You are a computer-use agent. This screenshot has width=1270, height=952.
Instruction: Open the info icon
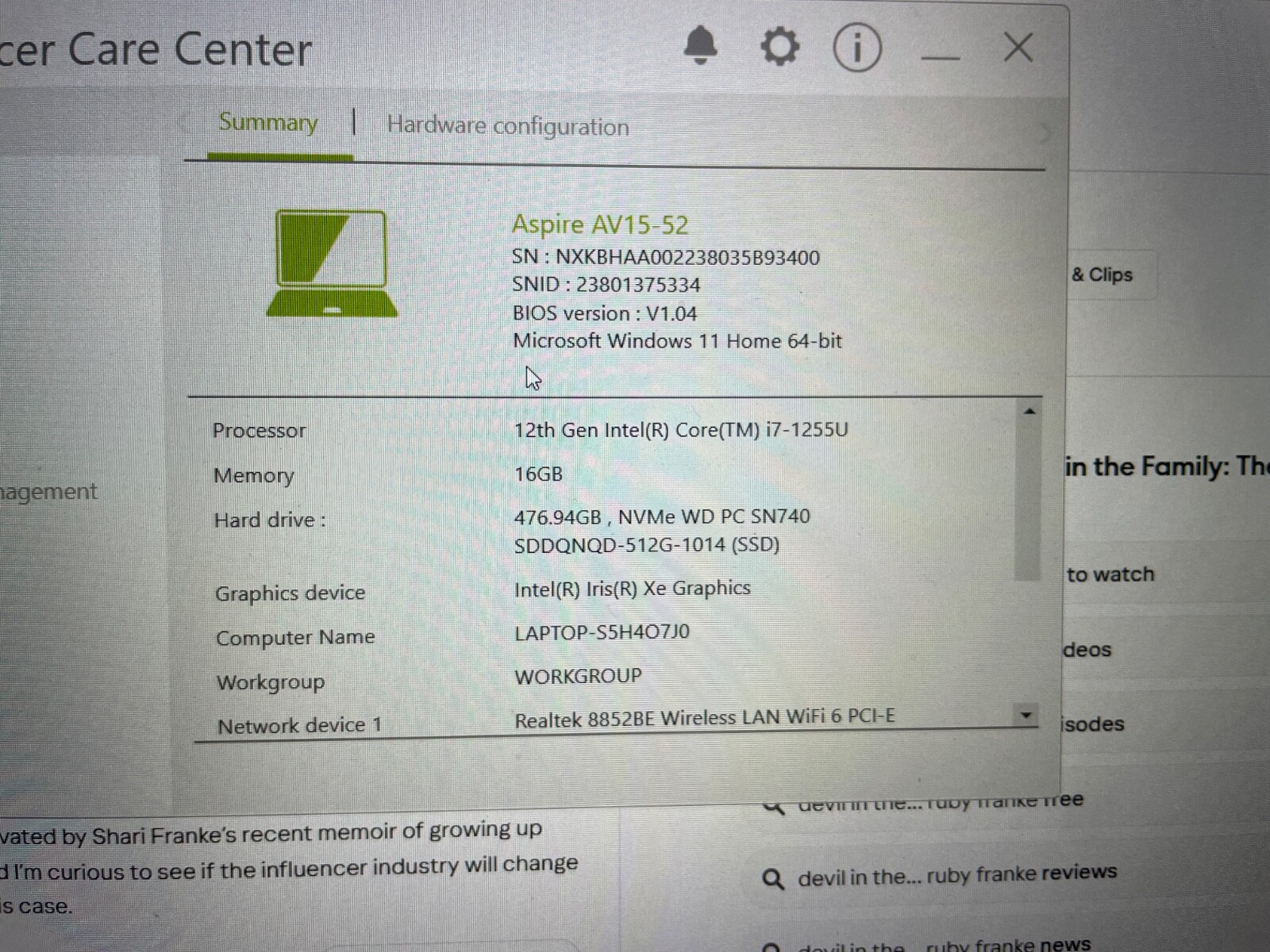(x=857, y=48)
